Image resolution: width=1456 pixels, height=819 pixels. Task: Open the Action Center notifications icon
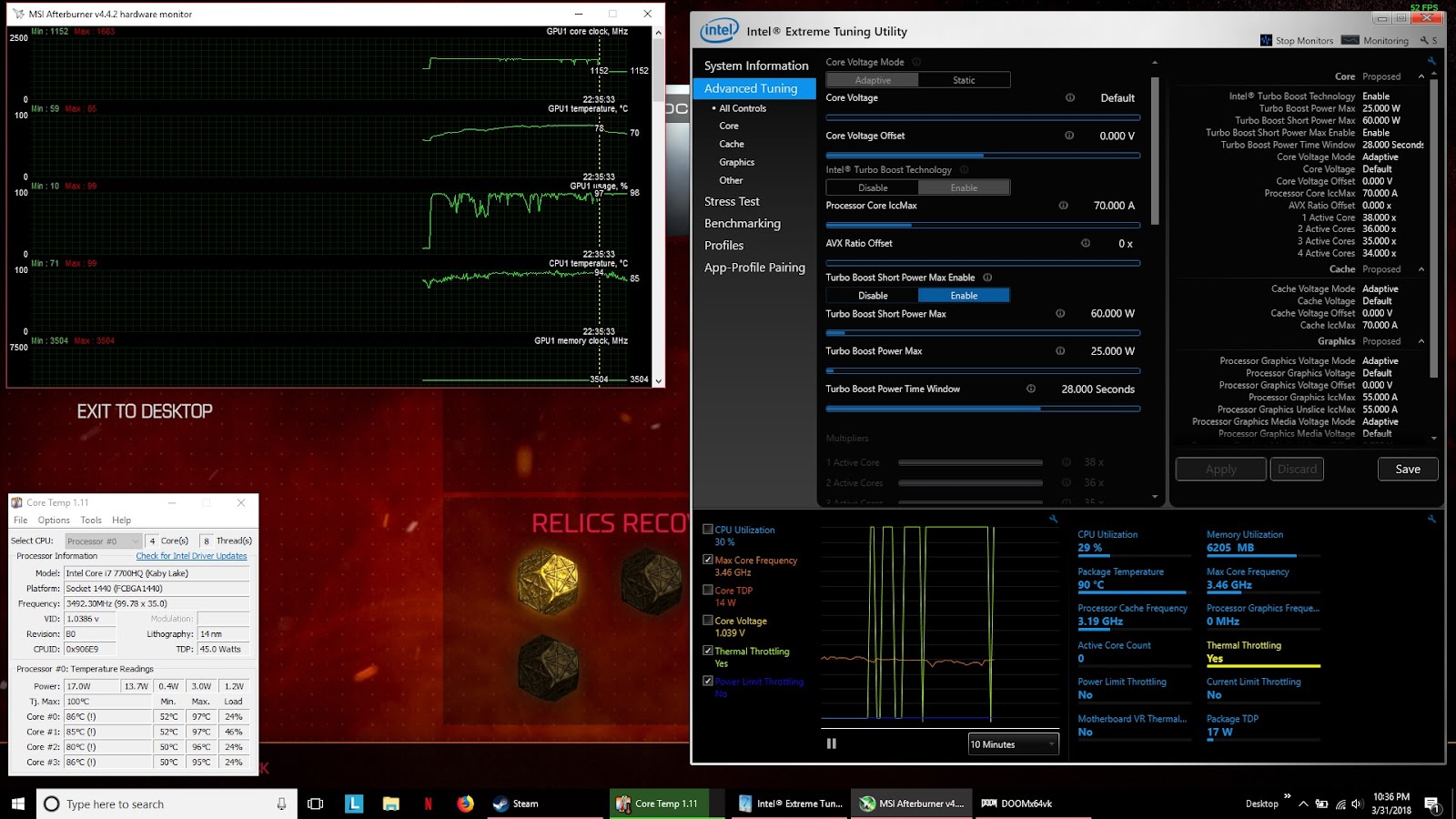click(x=1431, y=804)
